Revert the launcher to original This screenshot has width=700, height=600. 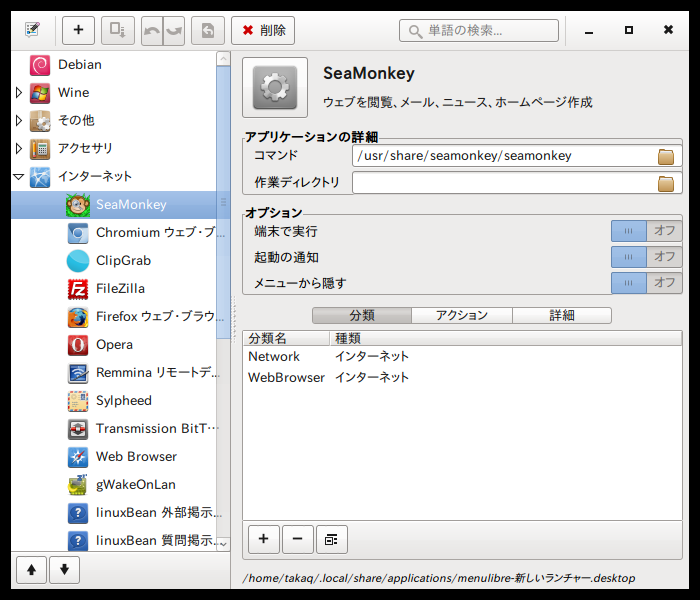click(x=208, y=30)
